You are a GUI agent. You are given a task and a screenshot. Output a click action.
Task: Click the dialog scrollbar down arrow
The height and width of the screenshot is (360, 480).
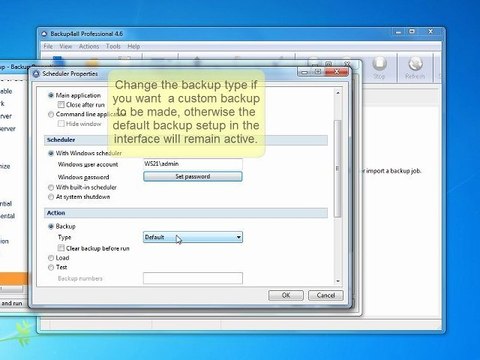click(x=338, y=281)
